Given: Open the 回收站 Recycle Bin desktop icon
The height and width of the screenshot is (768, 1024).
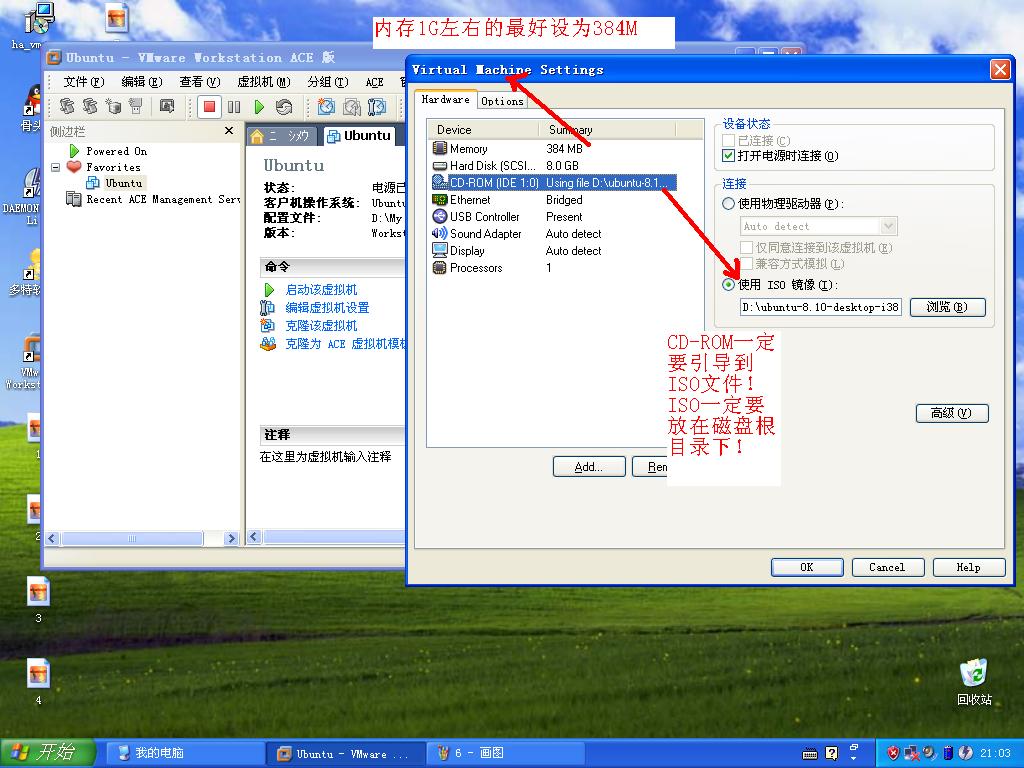Looking at the screenshot, I should coord(974,682).
